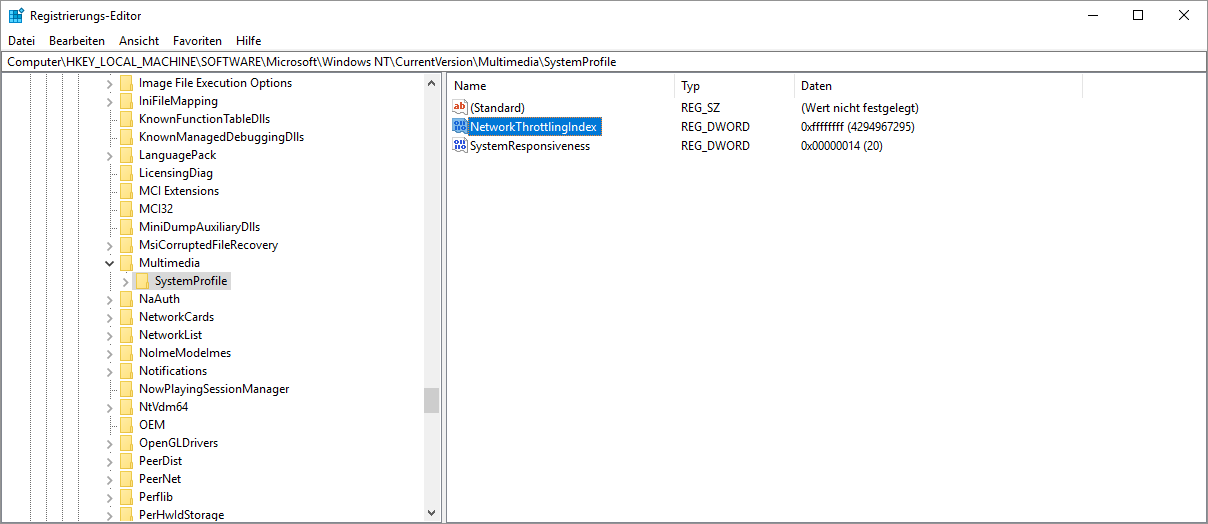
Task: Sort values by the Name column header
Action: click(x=560, y=86)
